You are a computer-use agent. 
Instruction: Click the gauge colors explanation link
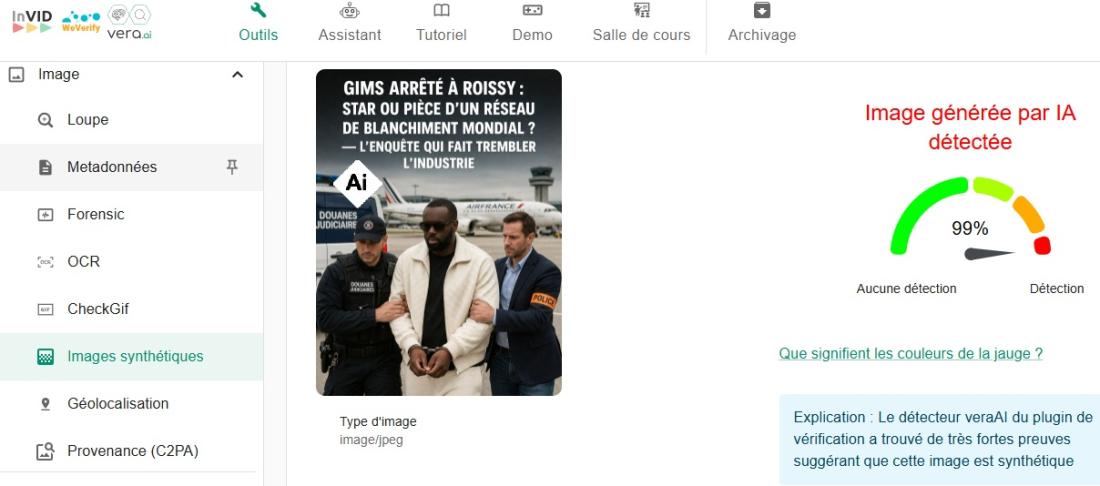coord(911,353)
